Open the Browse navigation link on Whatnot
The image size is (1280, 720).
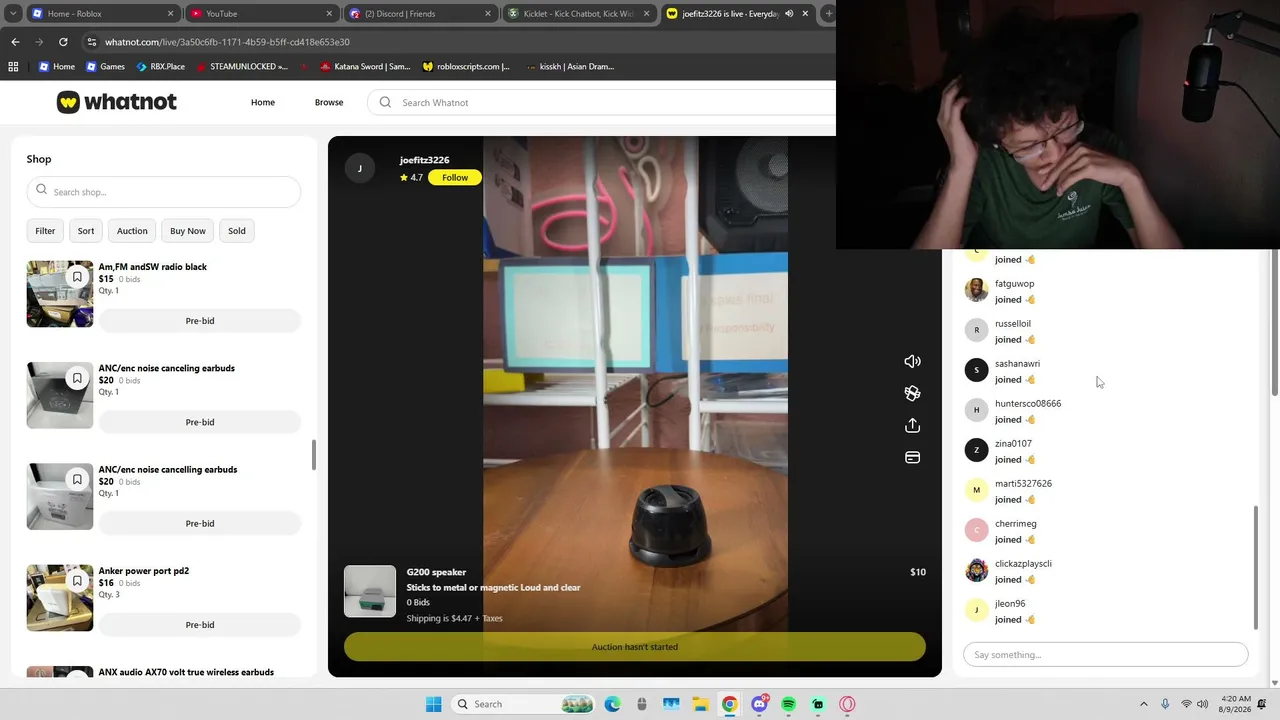tap(329, 102)
